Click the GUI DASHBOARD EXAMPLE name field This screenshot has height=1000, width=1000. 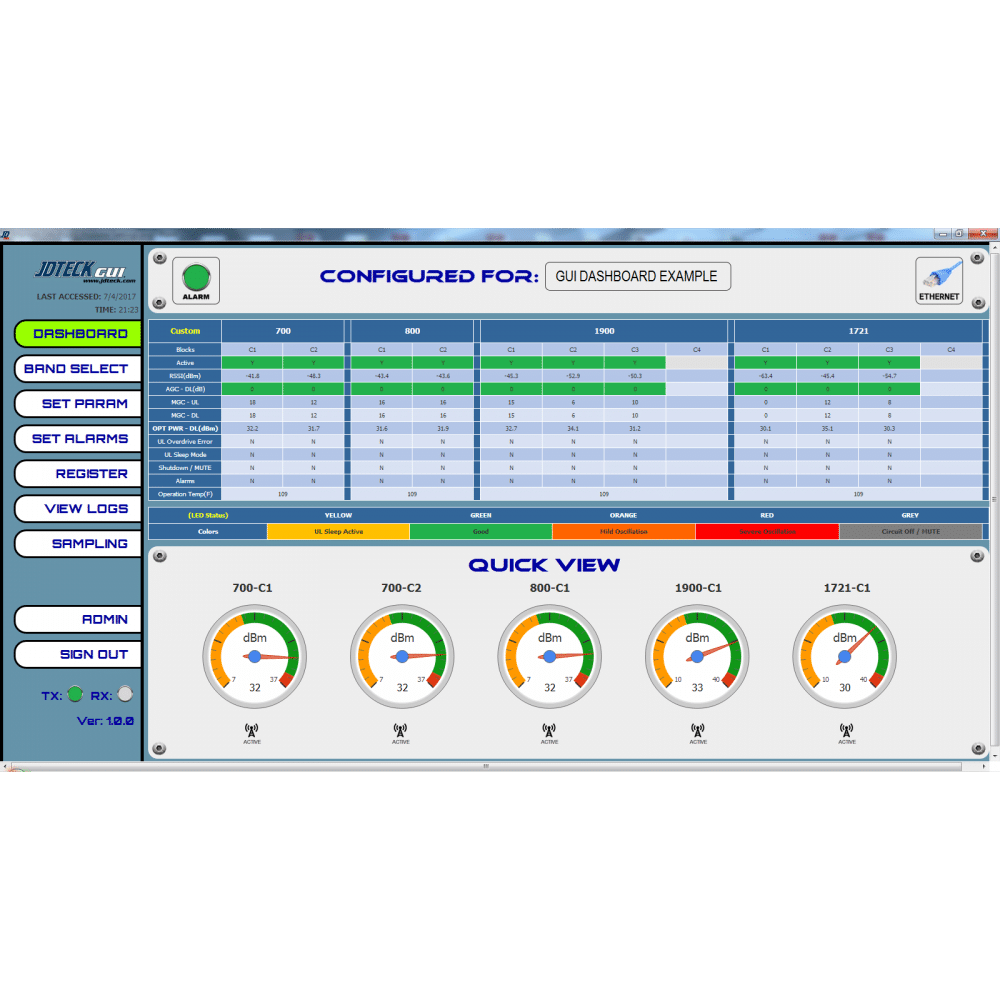pyautogui.click(x=637, y=276)
